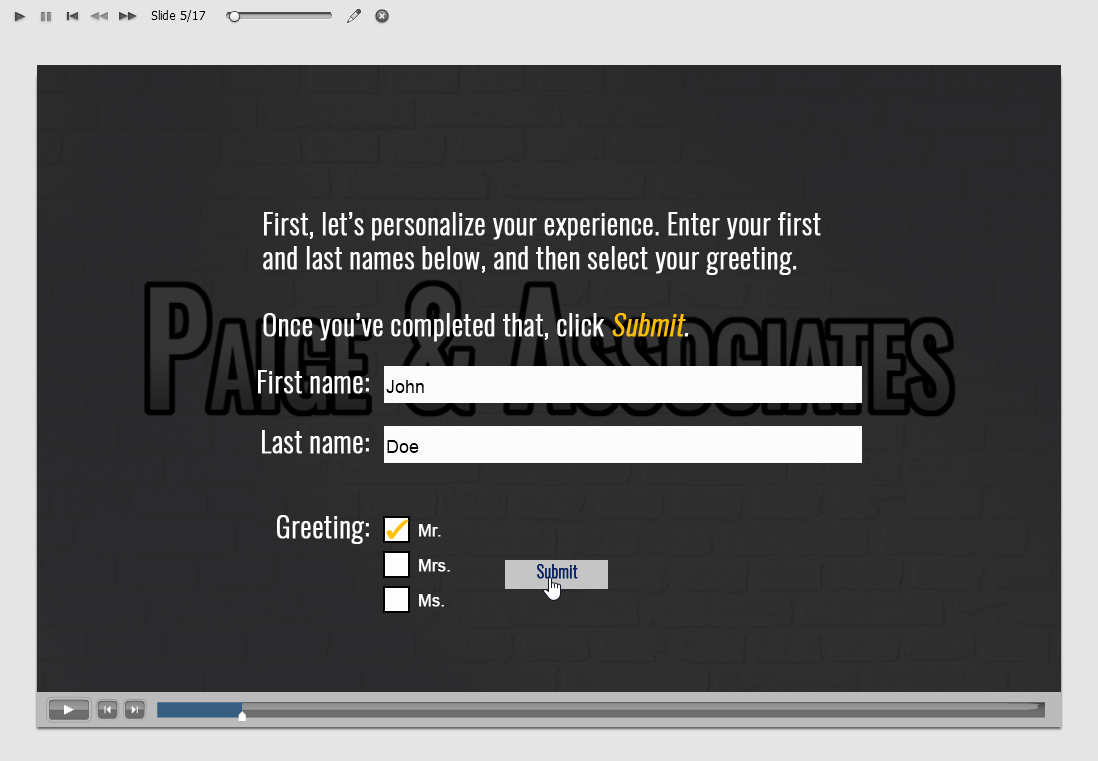Click the unplayed grey area of playbar
The height and width of the screenshot is (761, 1098).
tap(643, 710)
